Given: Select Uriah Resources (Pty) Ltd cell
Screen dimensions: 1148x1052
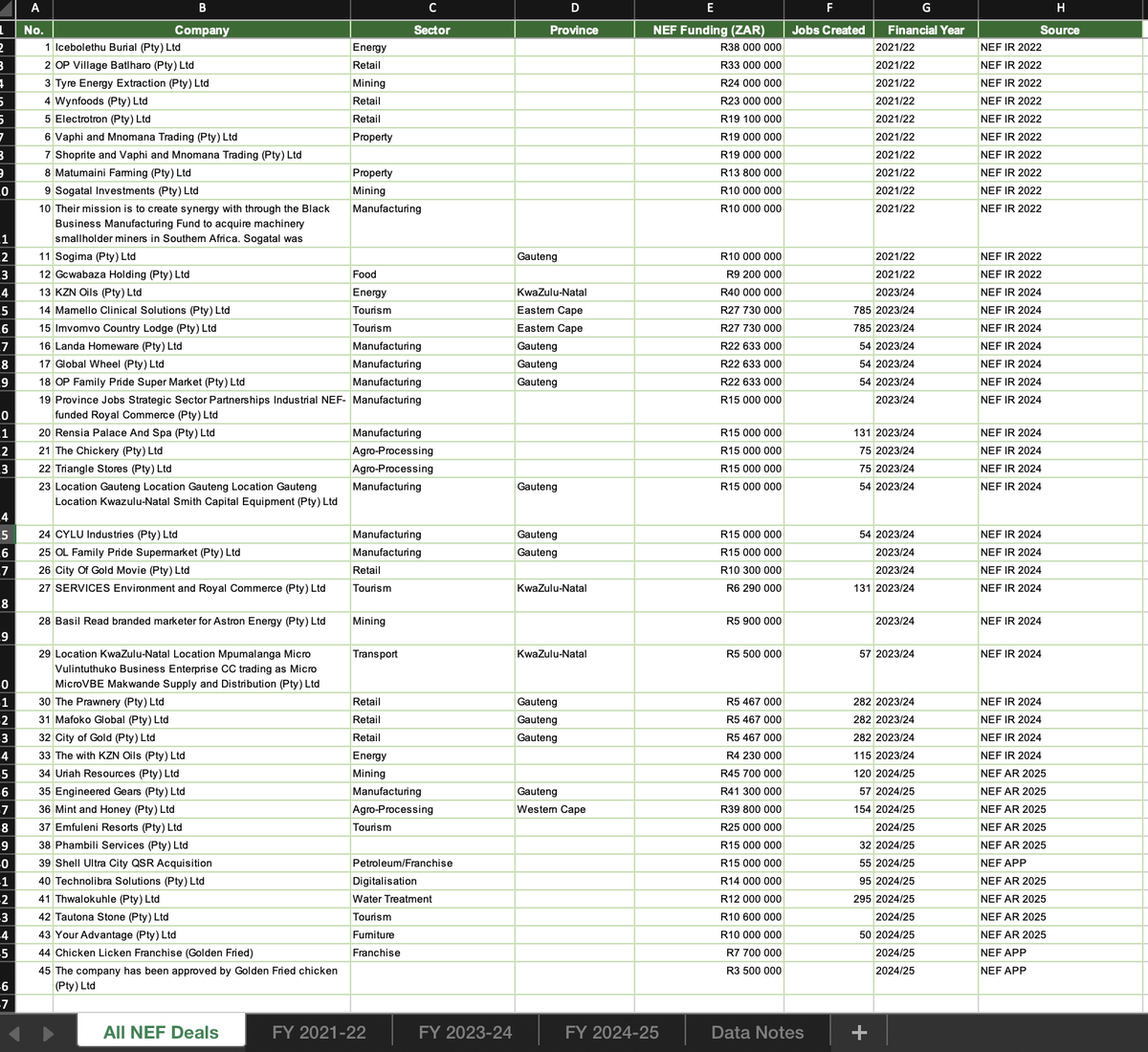Looking at the screenshot, I should point(202,774).
